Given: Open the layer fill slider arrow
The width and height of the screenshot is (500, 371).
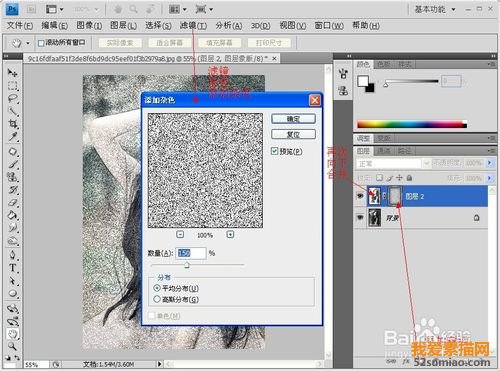Looking at the screenshot, I should click(489, 178).
